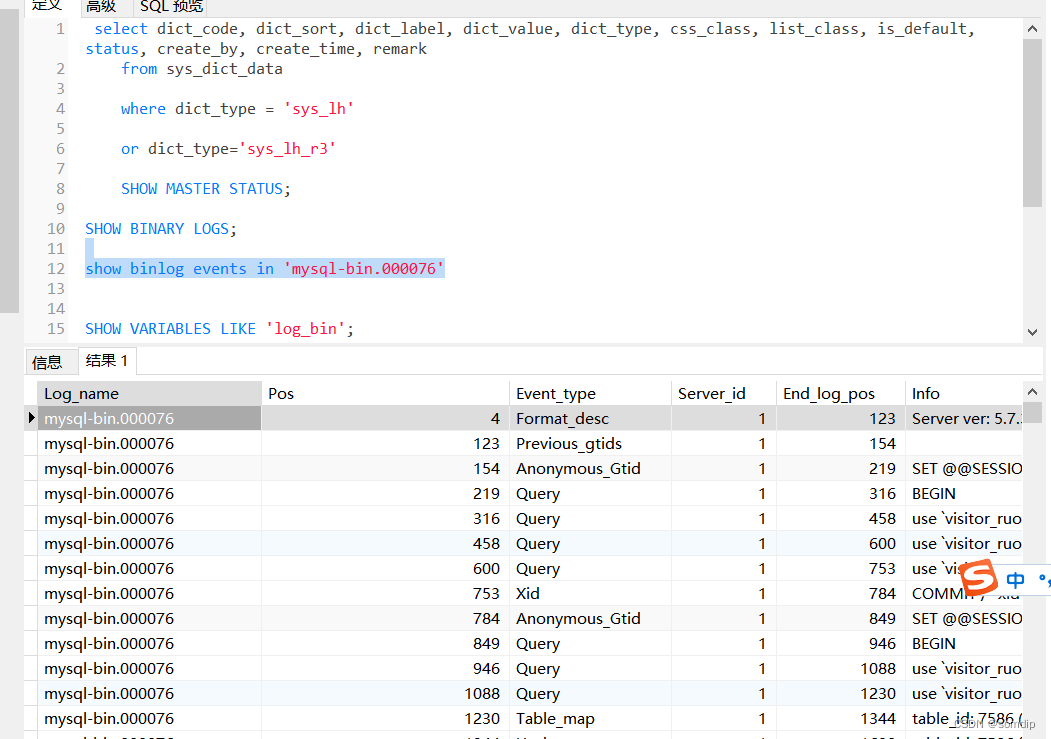Viewport: 1051px width, 739px height.
Task: Switch to the 高级 tab
Action: 101,6
